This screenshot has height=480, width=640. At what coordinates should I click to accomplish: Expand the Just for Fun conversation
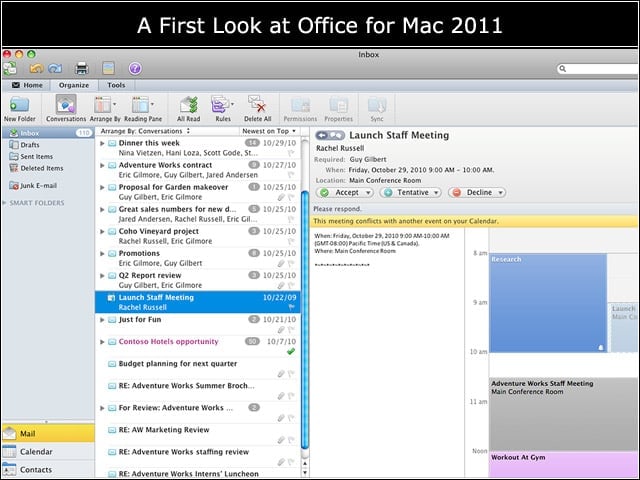click(x=102, y=320)
